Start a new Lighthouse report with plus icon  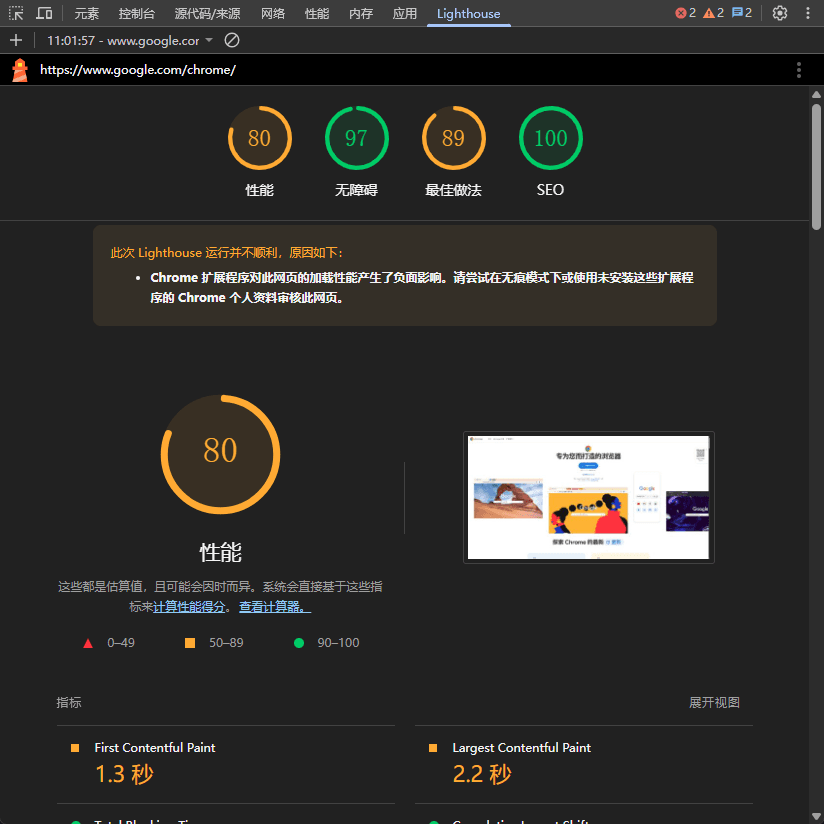pos(16,40)
